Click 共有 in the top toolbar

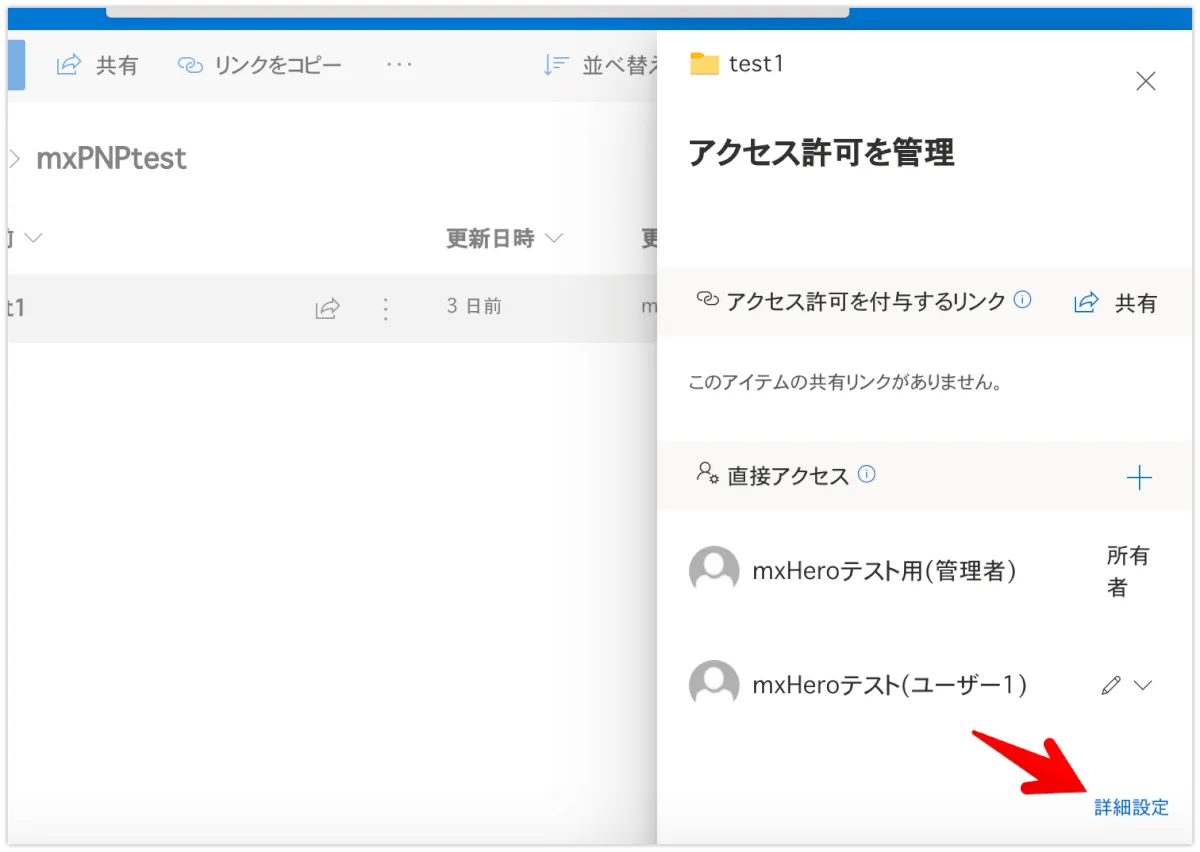[98, 66]
